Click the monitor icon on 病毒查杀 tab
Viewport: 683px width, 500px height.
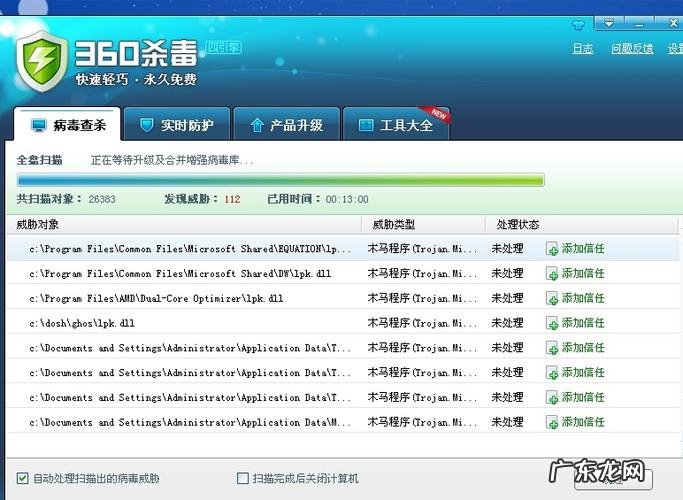coord(39,125)
